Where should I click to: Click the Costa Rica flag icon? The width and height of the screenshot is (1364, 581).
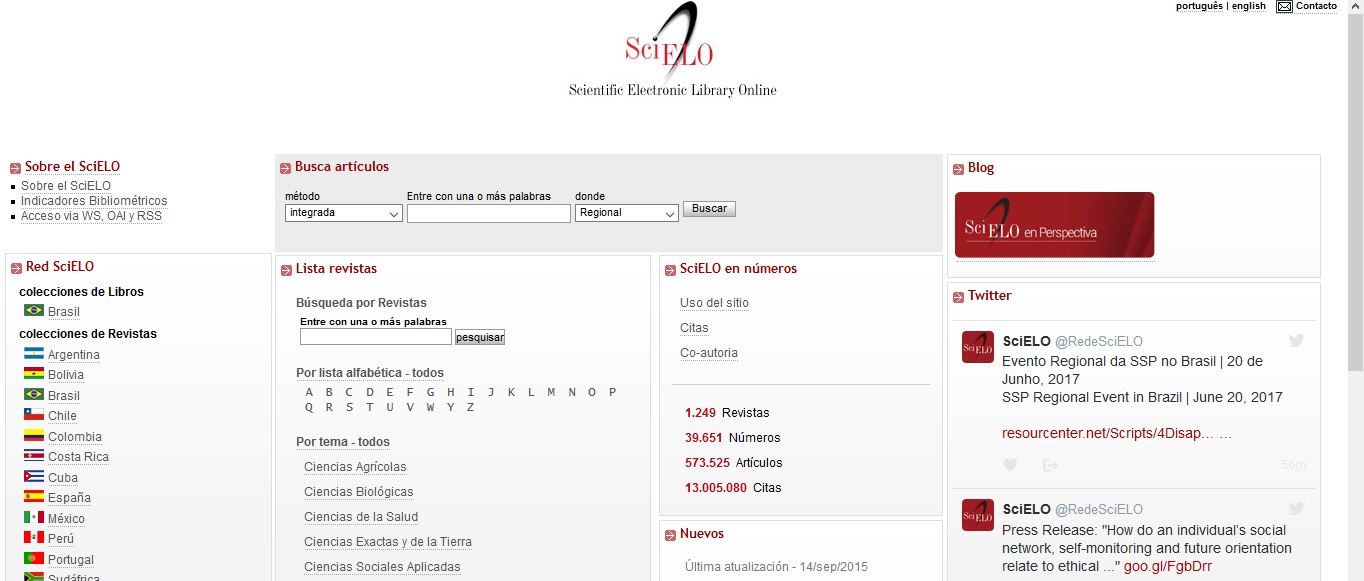pyautogui.click(x=34, y=456)
